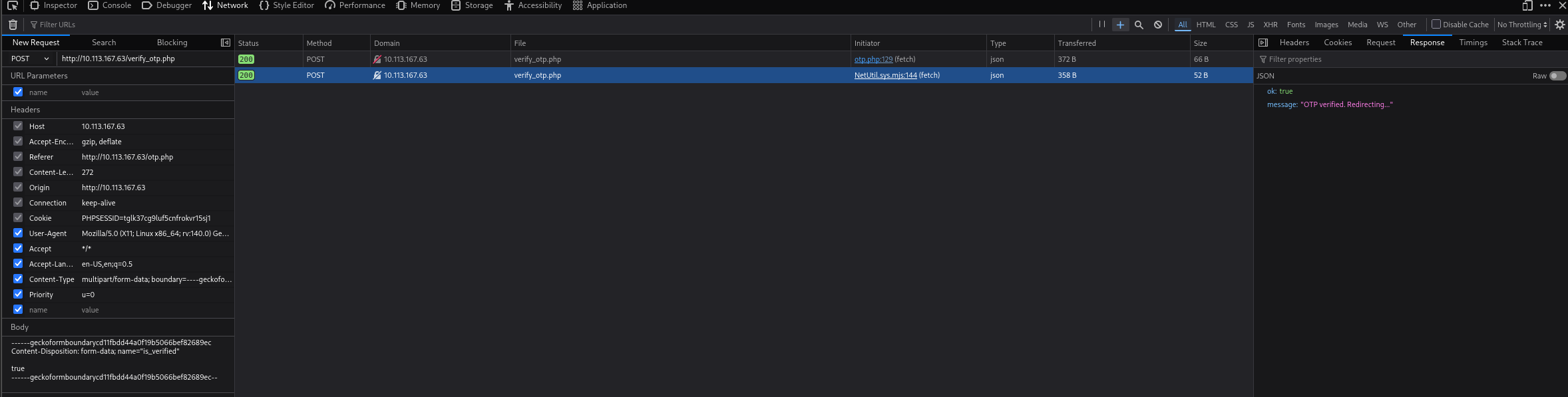
Task: Open the Debugger panel
Action: pyautogui.click(x=167, y=5)
